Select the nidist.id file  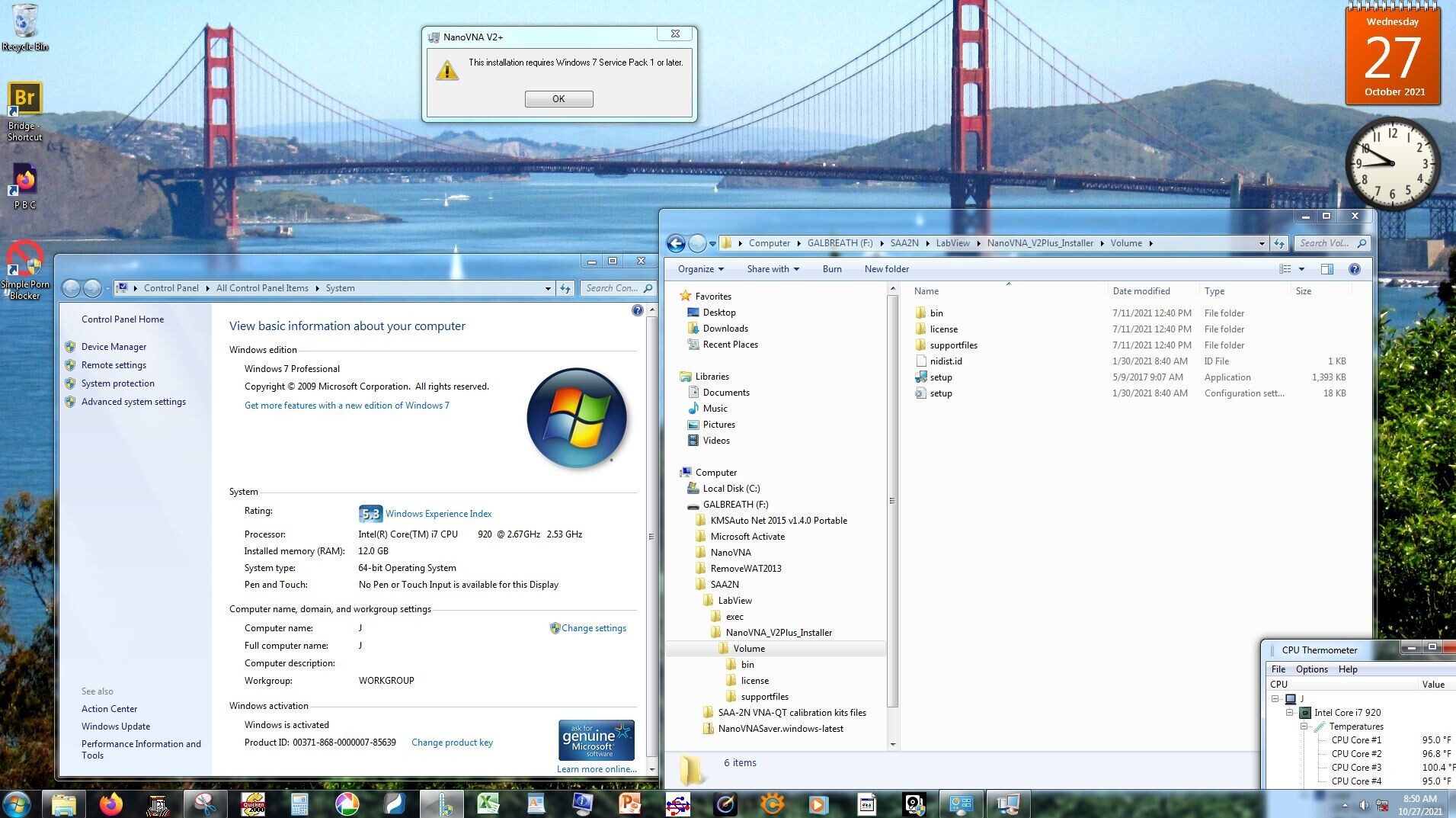point(946,361)
